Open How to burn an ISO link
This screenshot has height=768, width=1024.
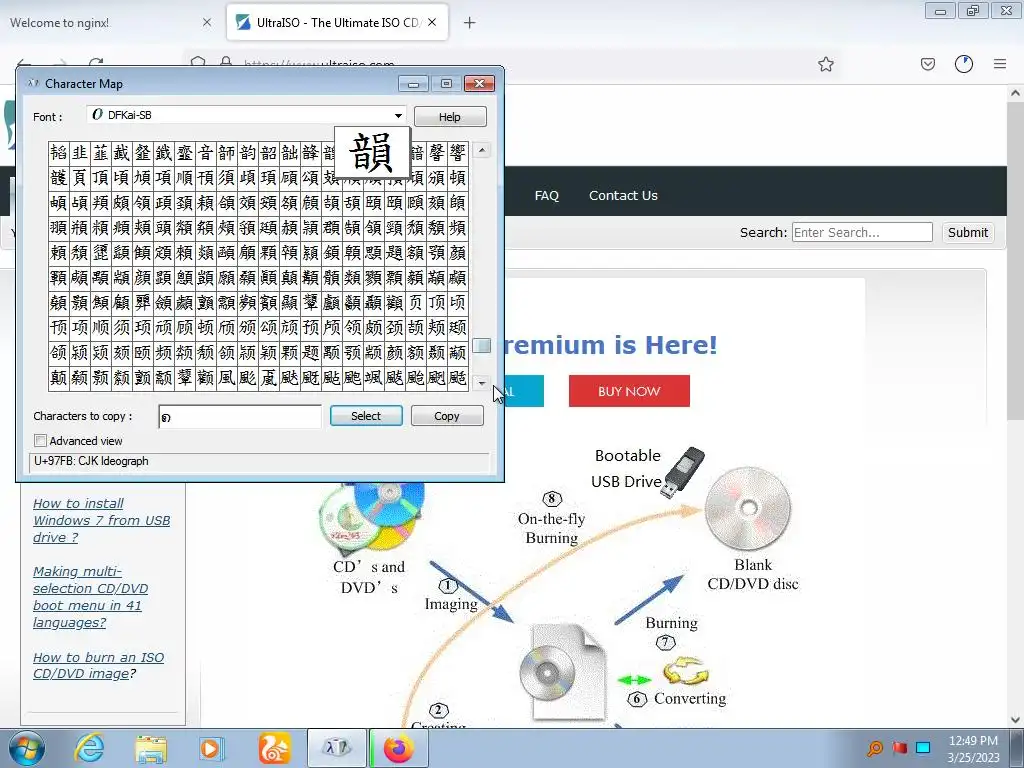point(98,665)
